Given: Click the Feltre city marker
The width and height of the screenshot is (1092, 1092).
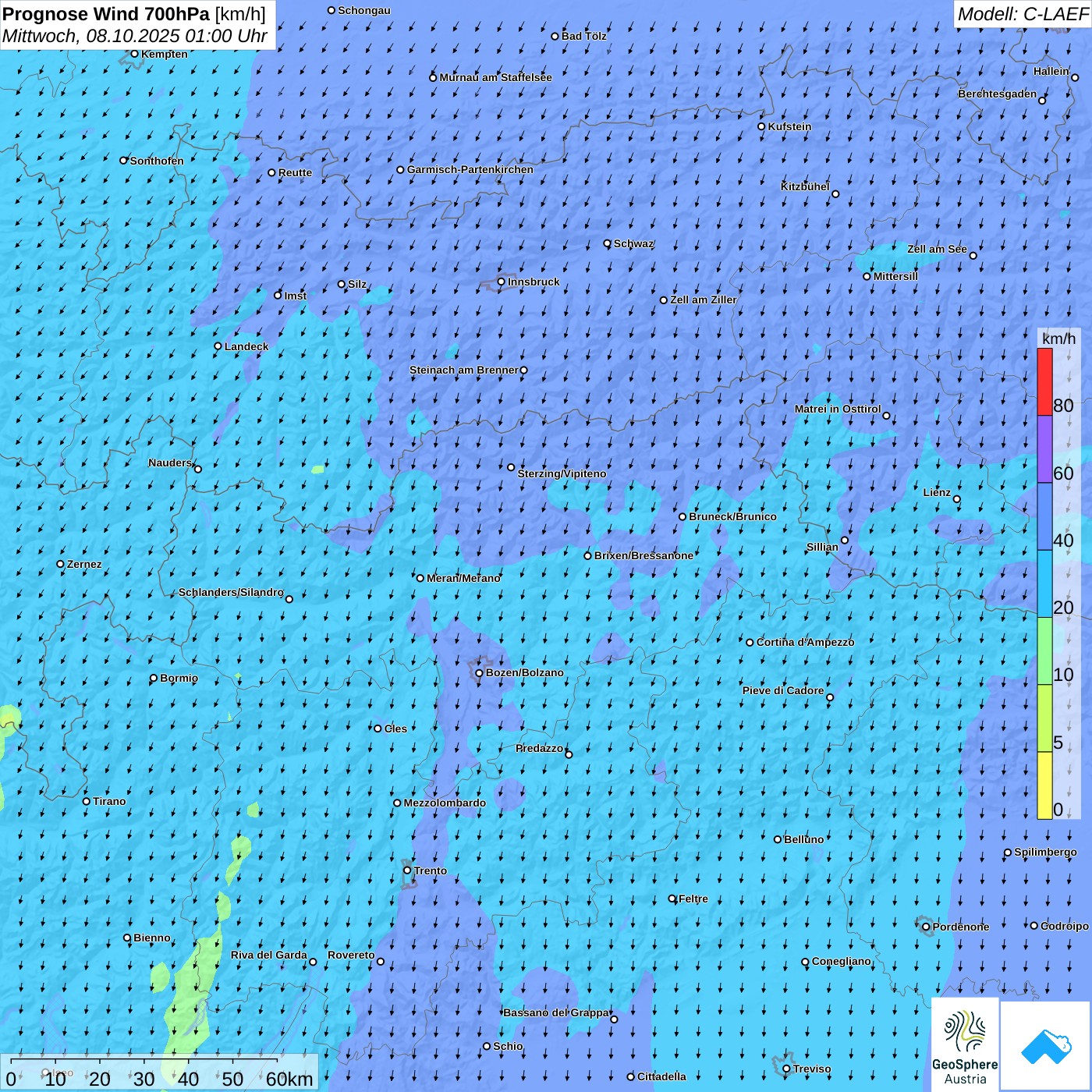Looking at the screenshot, I should [x=672, y=899].
